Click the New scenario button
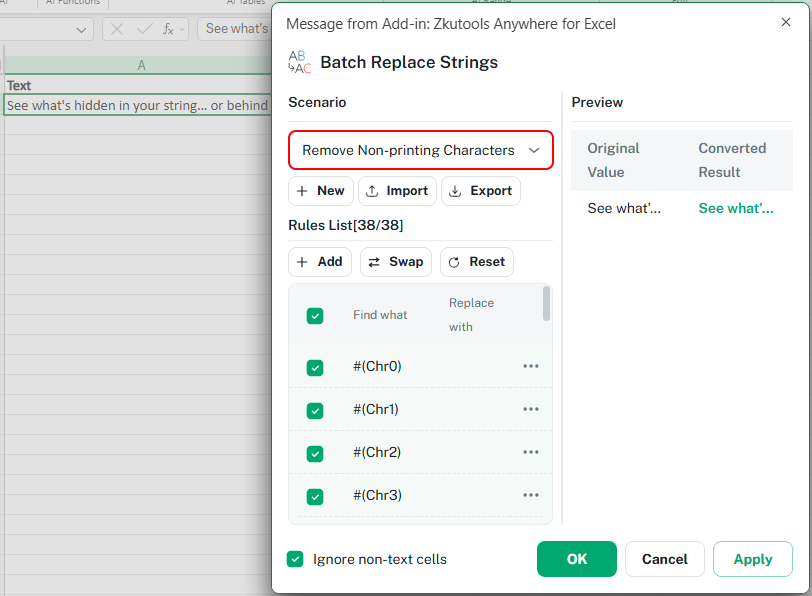The height and width of the screenshot is (596, 812). click(321, 191)
